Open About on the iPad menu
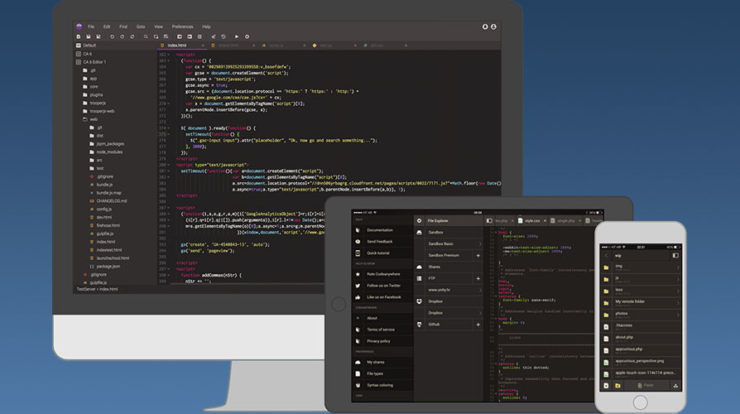This screenshot has height=414, width=740. 372,318
